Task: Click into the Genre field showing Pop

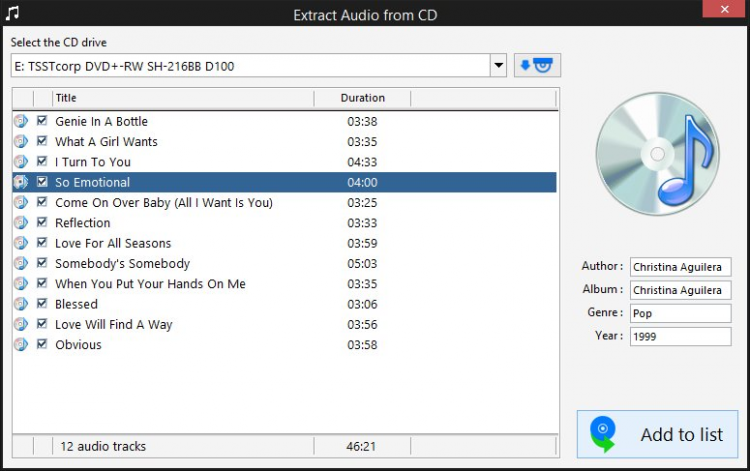Action: coord(680,313)
